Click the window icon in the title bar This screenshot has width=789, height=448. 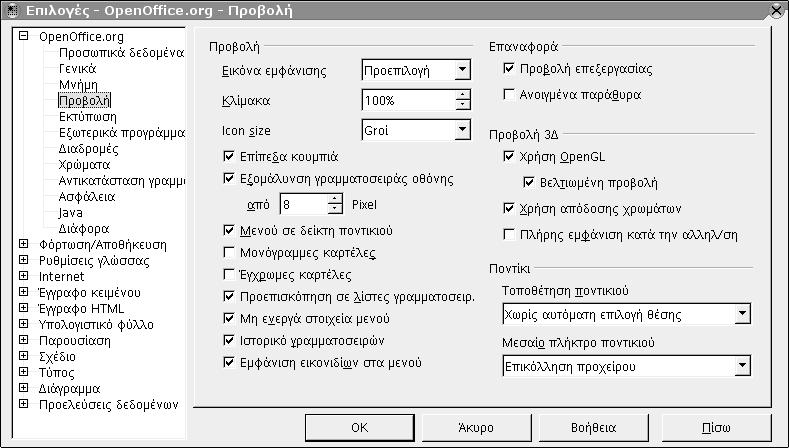[x=12, y=11]
